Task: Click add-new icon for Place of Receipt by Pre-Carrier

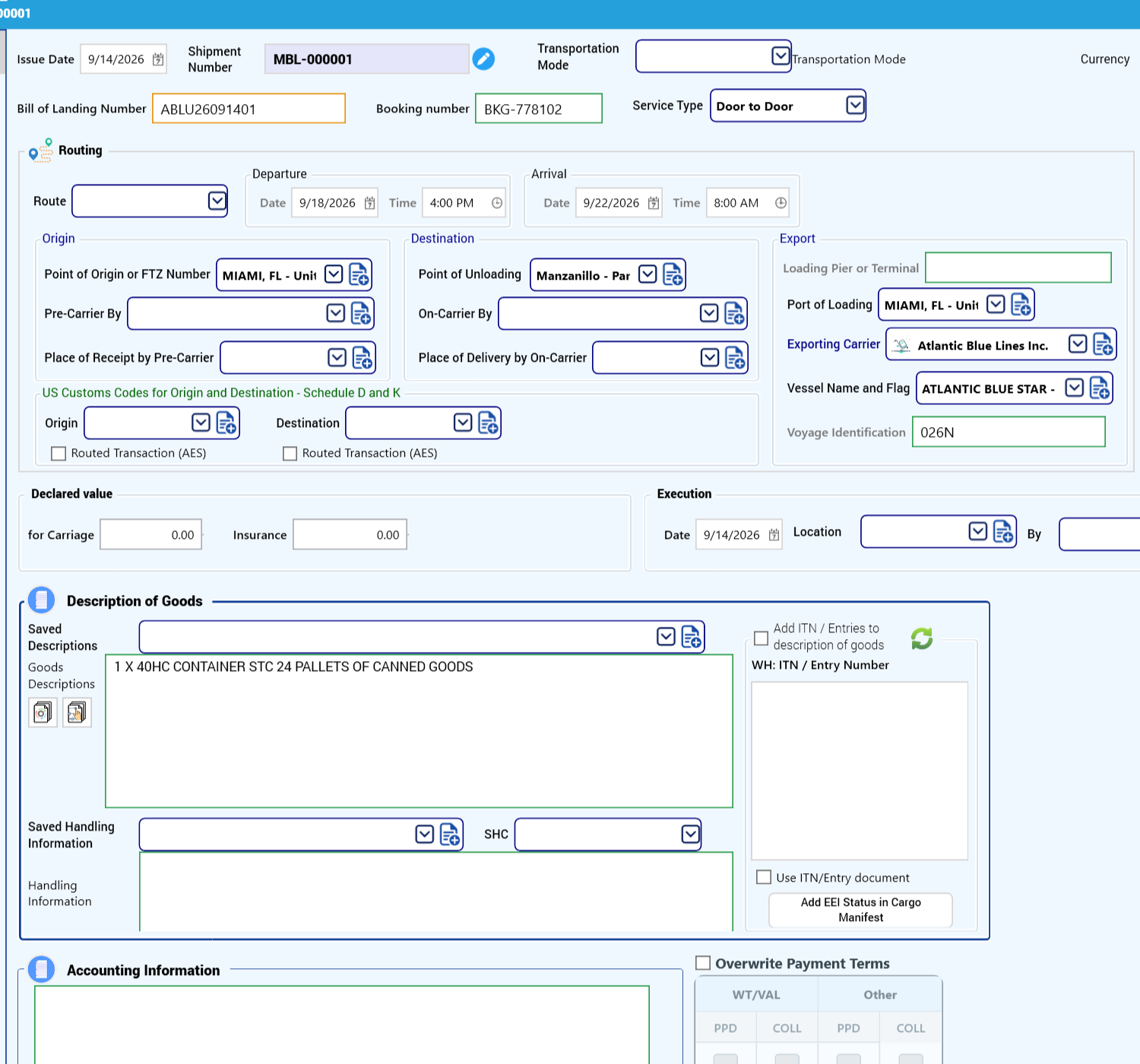Action: click(363, 357)
